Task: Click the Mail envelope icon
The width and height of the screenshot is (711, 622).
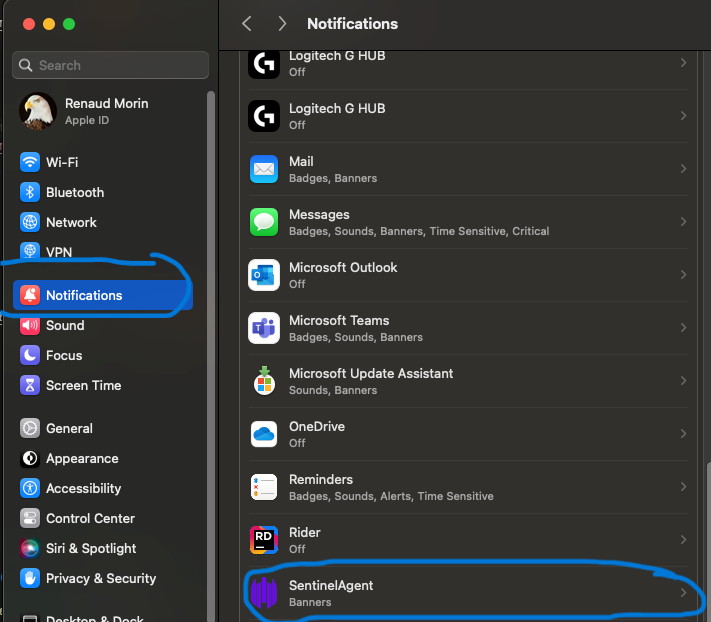Action: [x=264, y=169]
